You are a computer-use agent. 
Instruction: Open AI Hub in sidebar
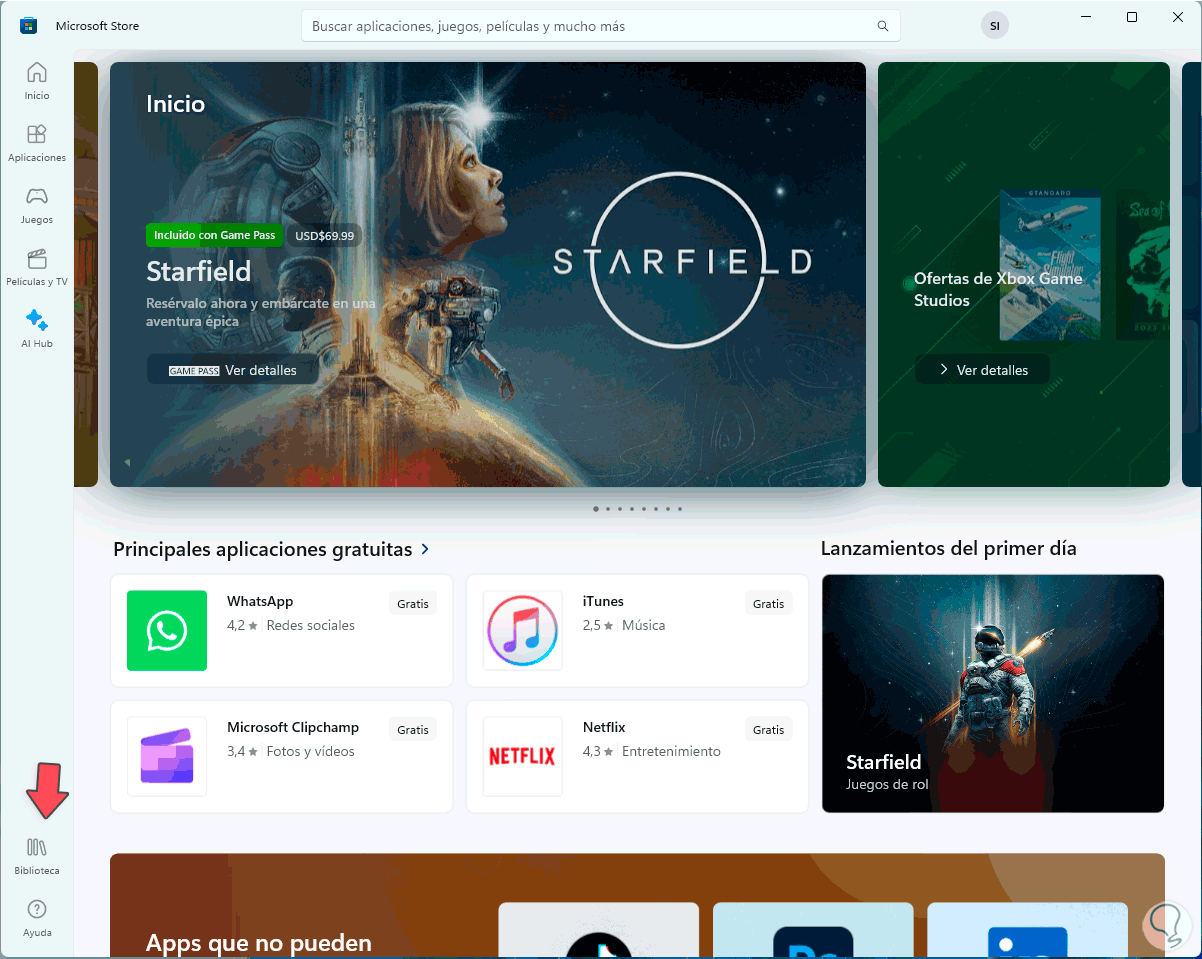coord(37,329)
